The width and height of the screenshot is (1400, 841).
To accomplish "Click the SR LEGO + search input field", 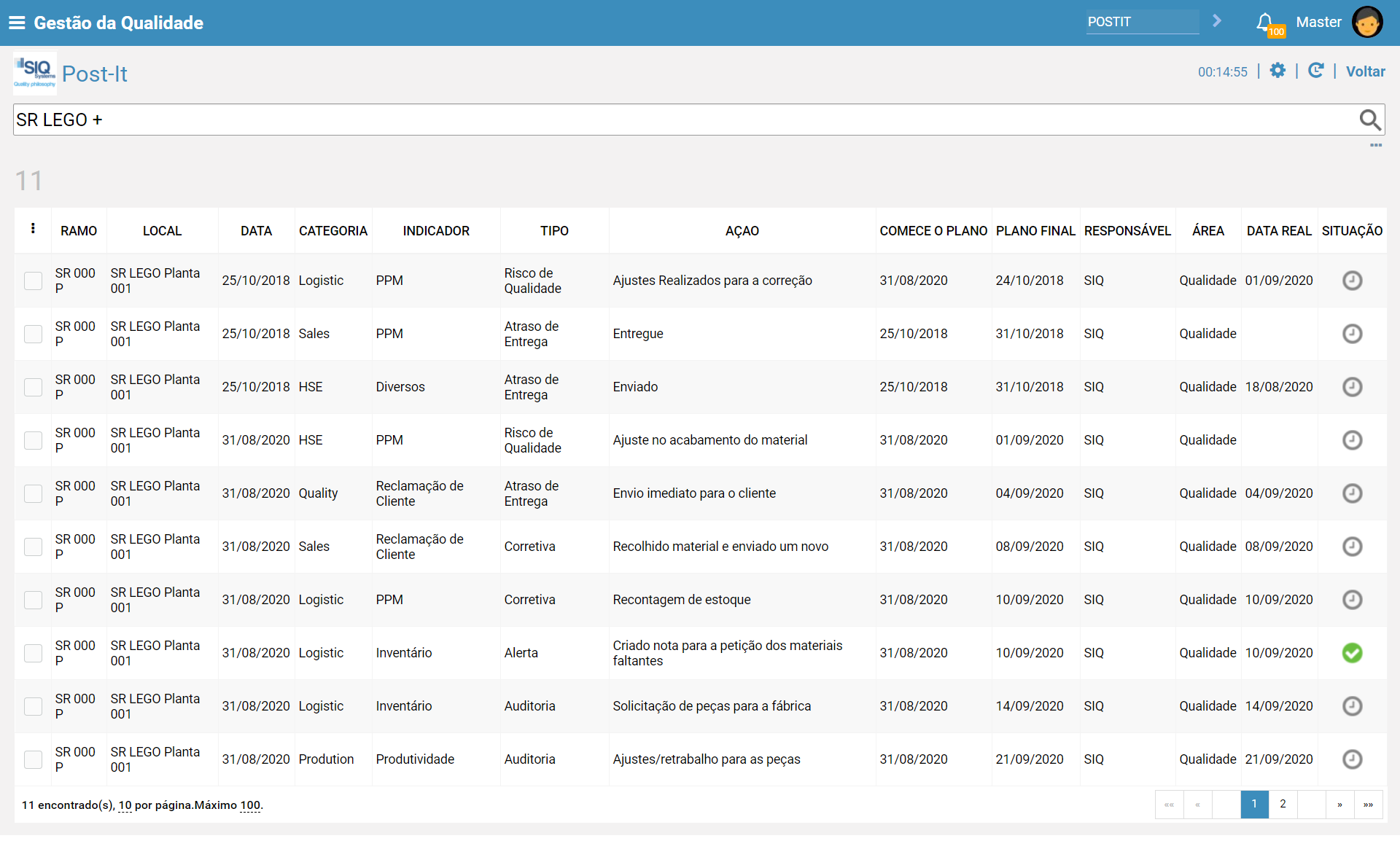I will pos(685,120).
